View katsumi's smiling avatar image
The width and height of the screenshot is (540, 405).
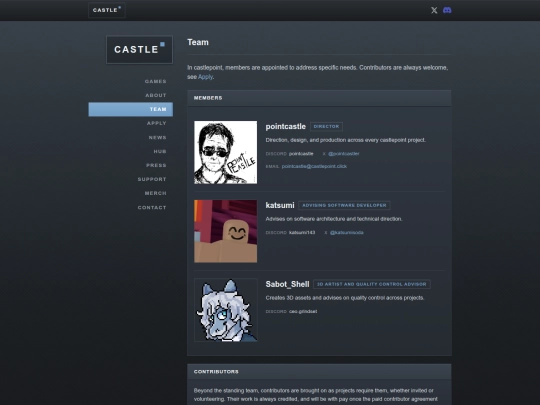(226, 231)
